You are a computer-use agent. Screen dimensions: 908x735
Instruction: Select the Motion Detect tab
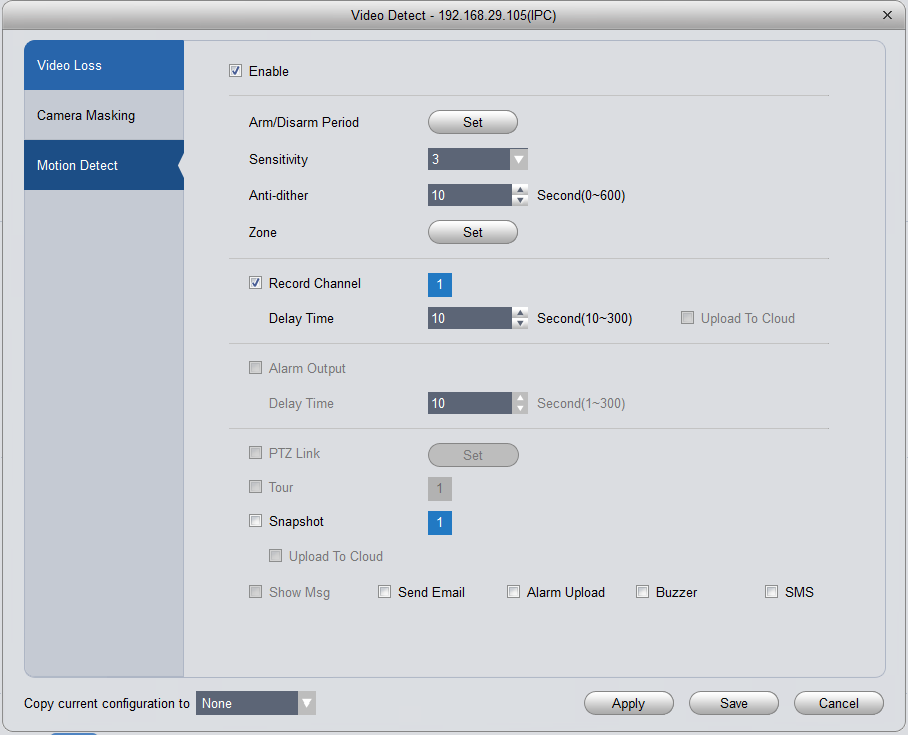point(104,165)
